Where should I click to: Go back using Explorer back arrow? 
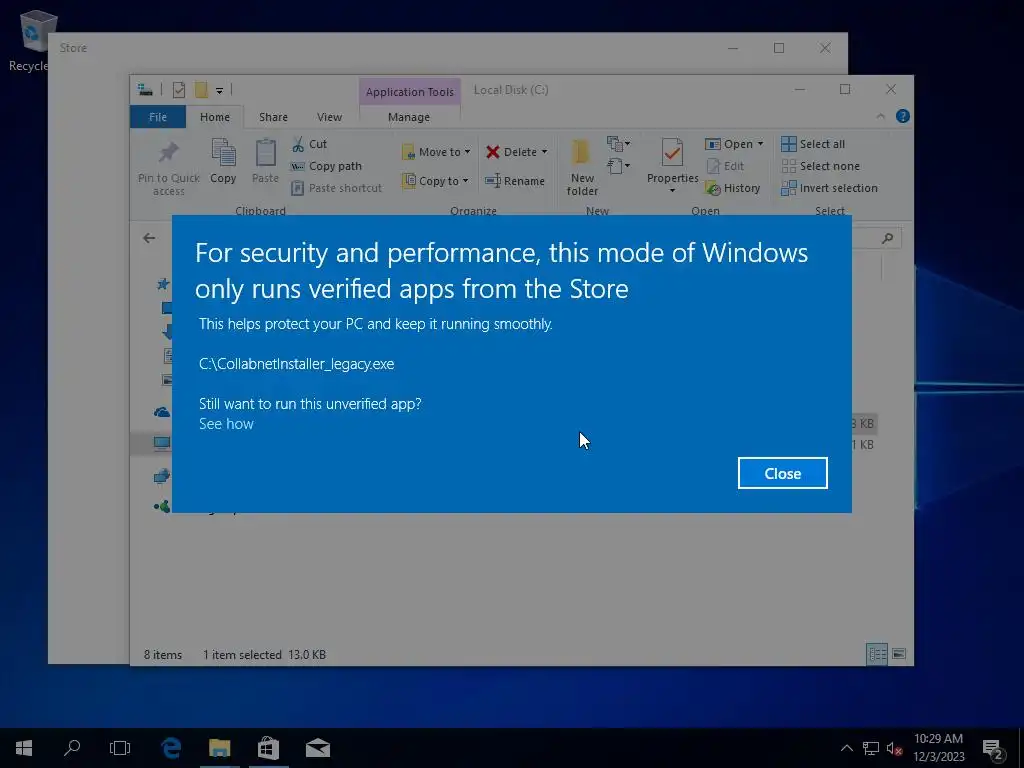(149, 238)
